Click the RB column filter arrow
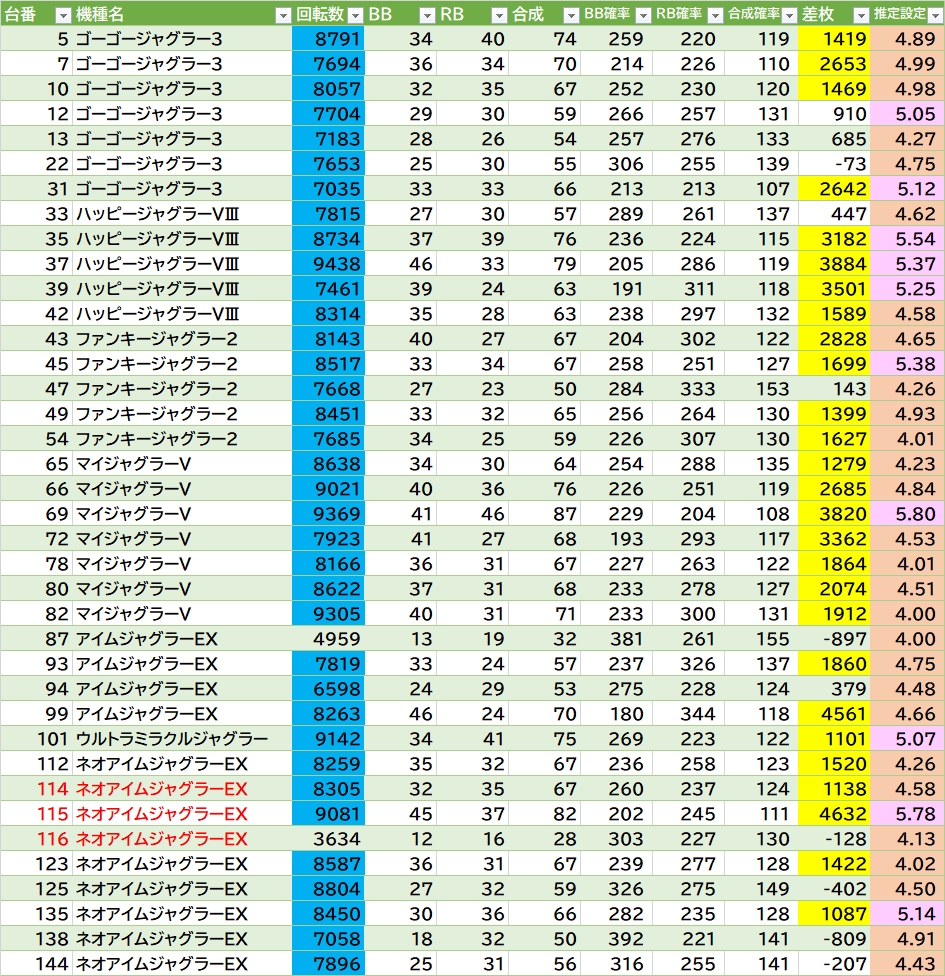The height and width of the screenshot is (976, 945). pyautogui.click(x=498, y=15)
